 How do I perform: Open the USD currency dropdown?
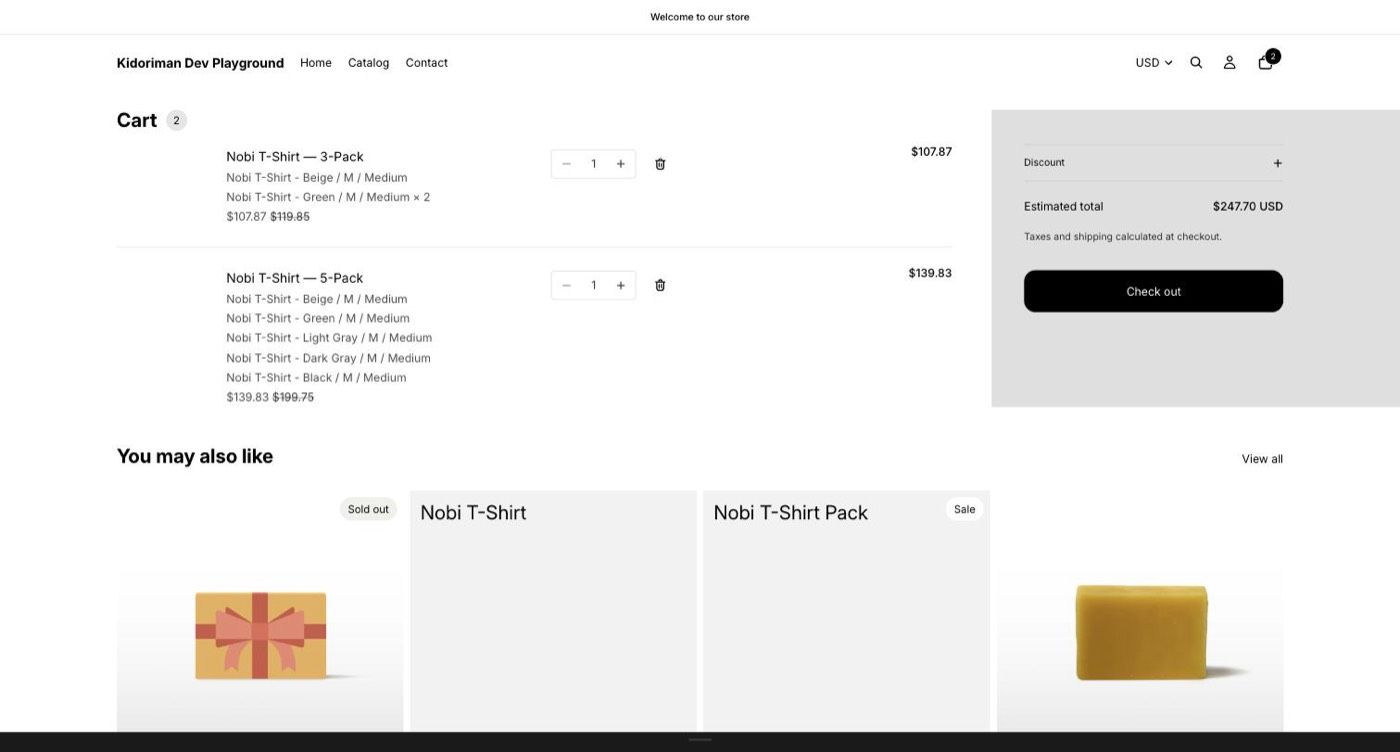[x=1154, y=62]
